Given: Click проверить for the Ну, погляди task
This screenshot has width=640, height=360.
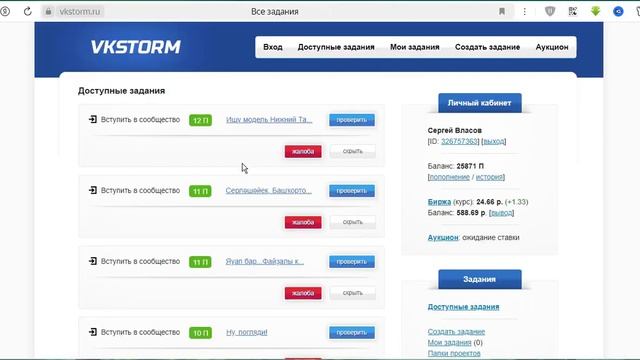Looking at the screenshot, I should (352, 332).
